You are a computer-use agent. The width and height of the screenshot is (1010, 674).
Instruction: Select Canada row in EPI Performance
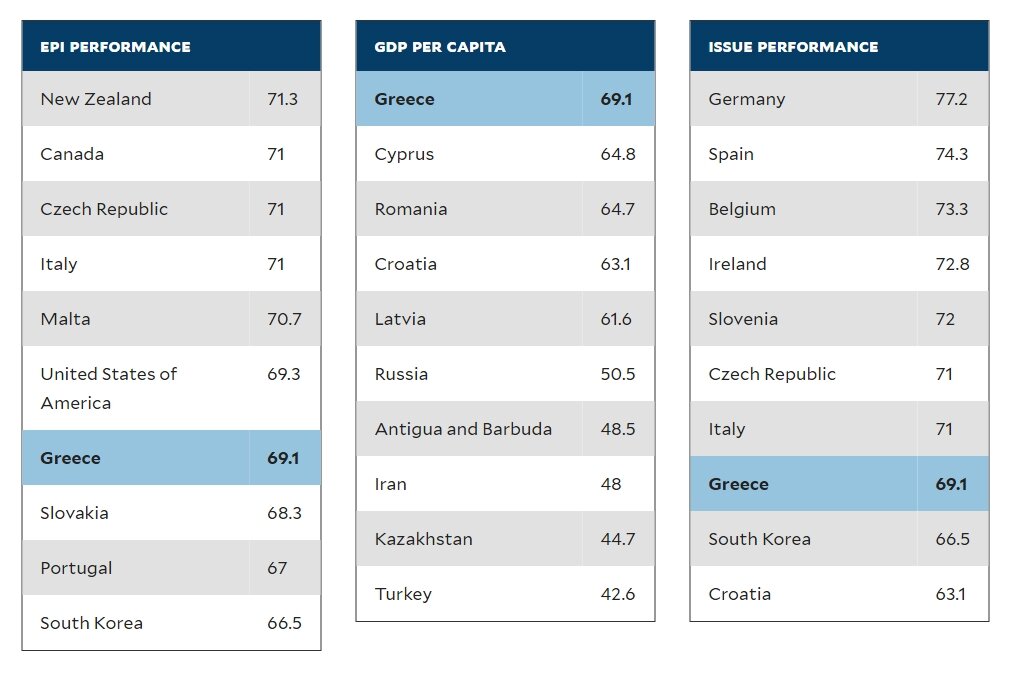point(171,153)
